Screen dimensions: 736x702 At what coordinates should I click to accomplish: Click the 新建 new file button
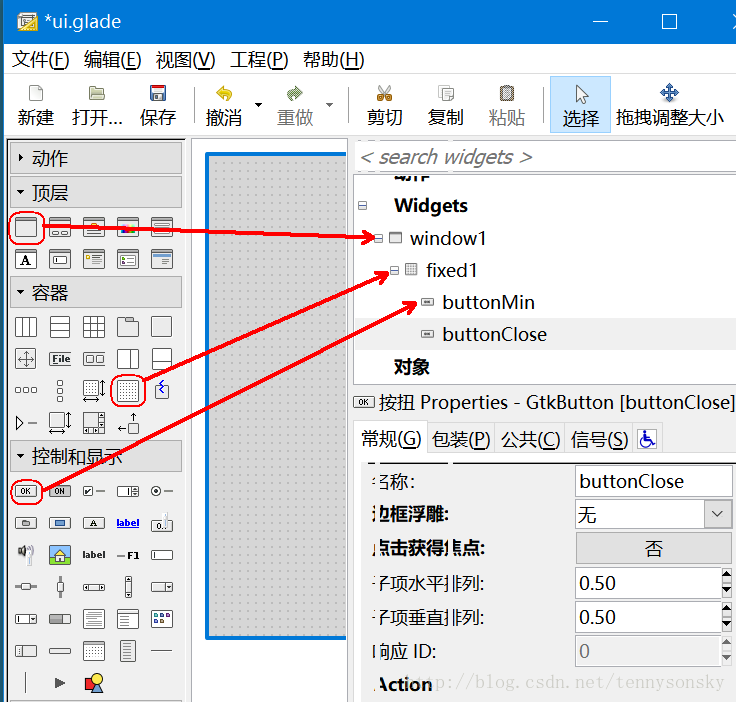pos(36,105)
